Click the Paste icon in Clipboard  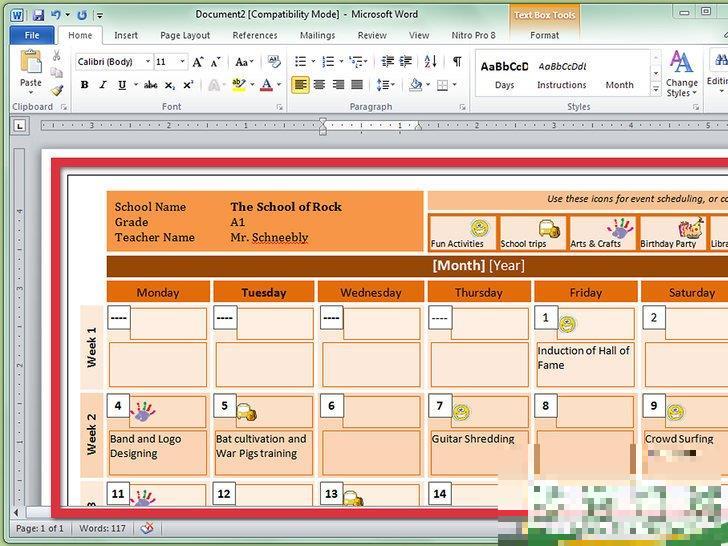(31, 68)
